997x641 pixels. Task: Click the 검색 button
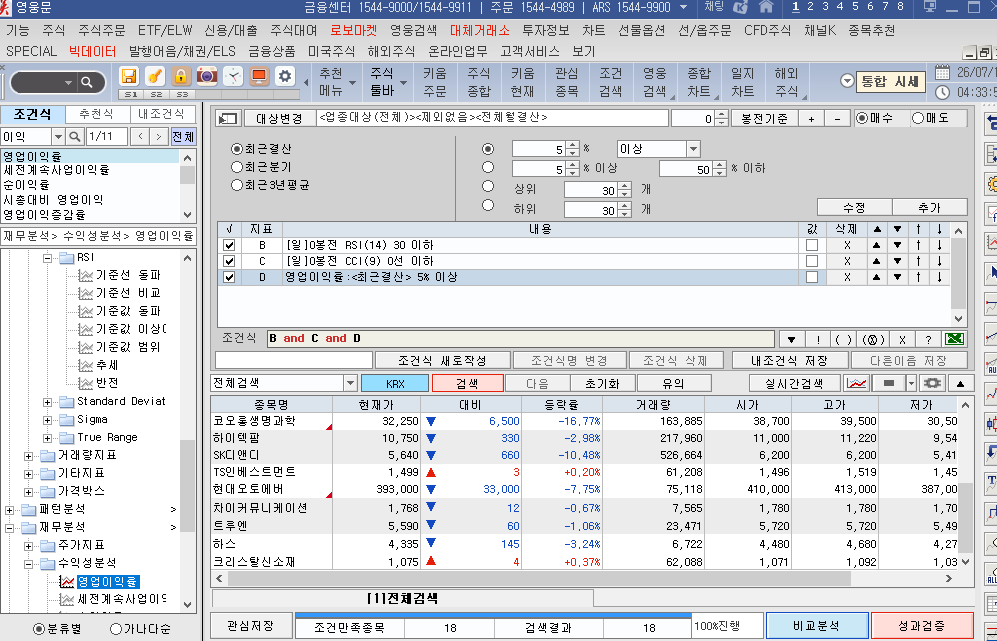point(467,383)
